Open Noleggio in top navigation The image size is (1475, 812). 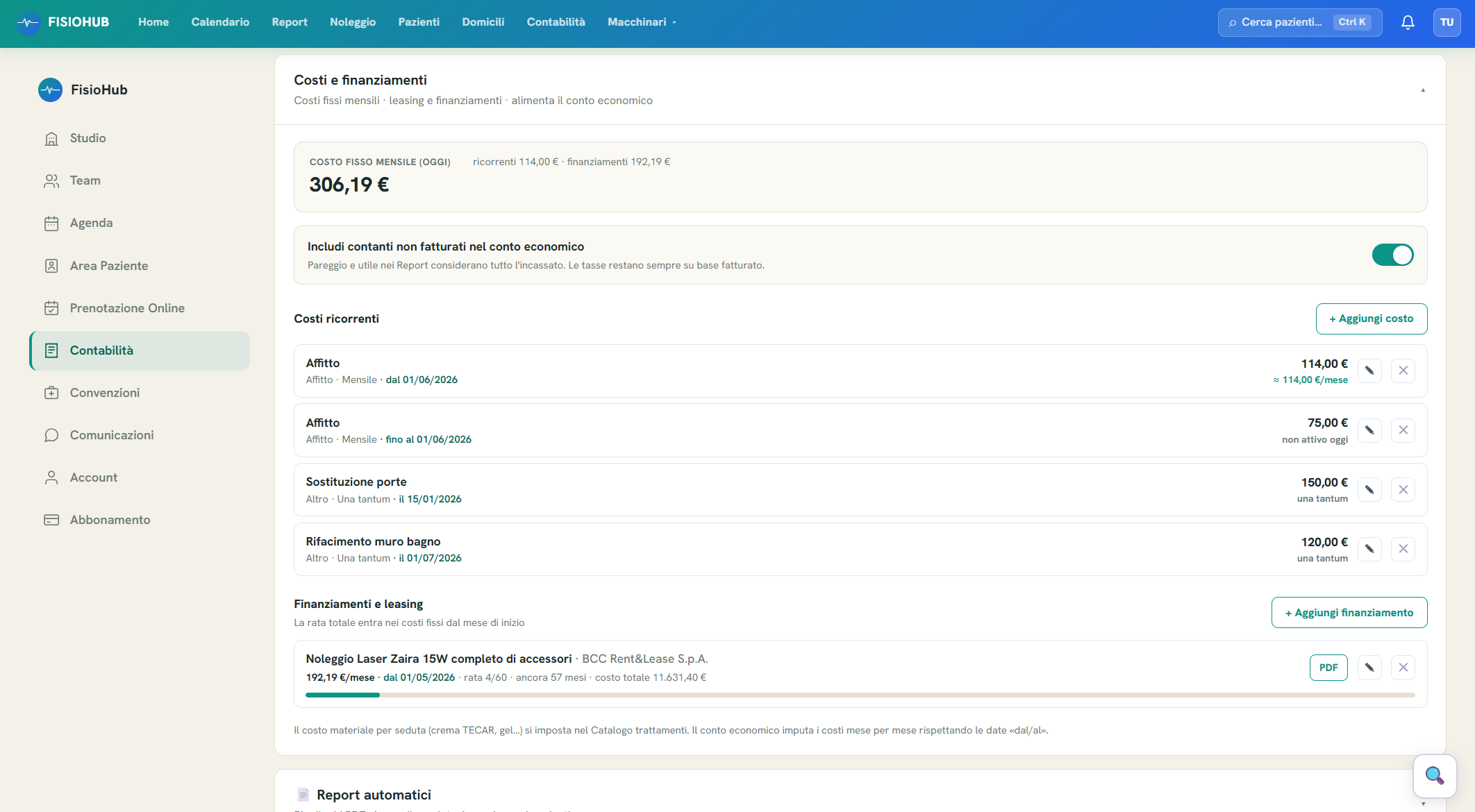pos(353,22)
